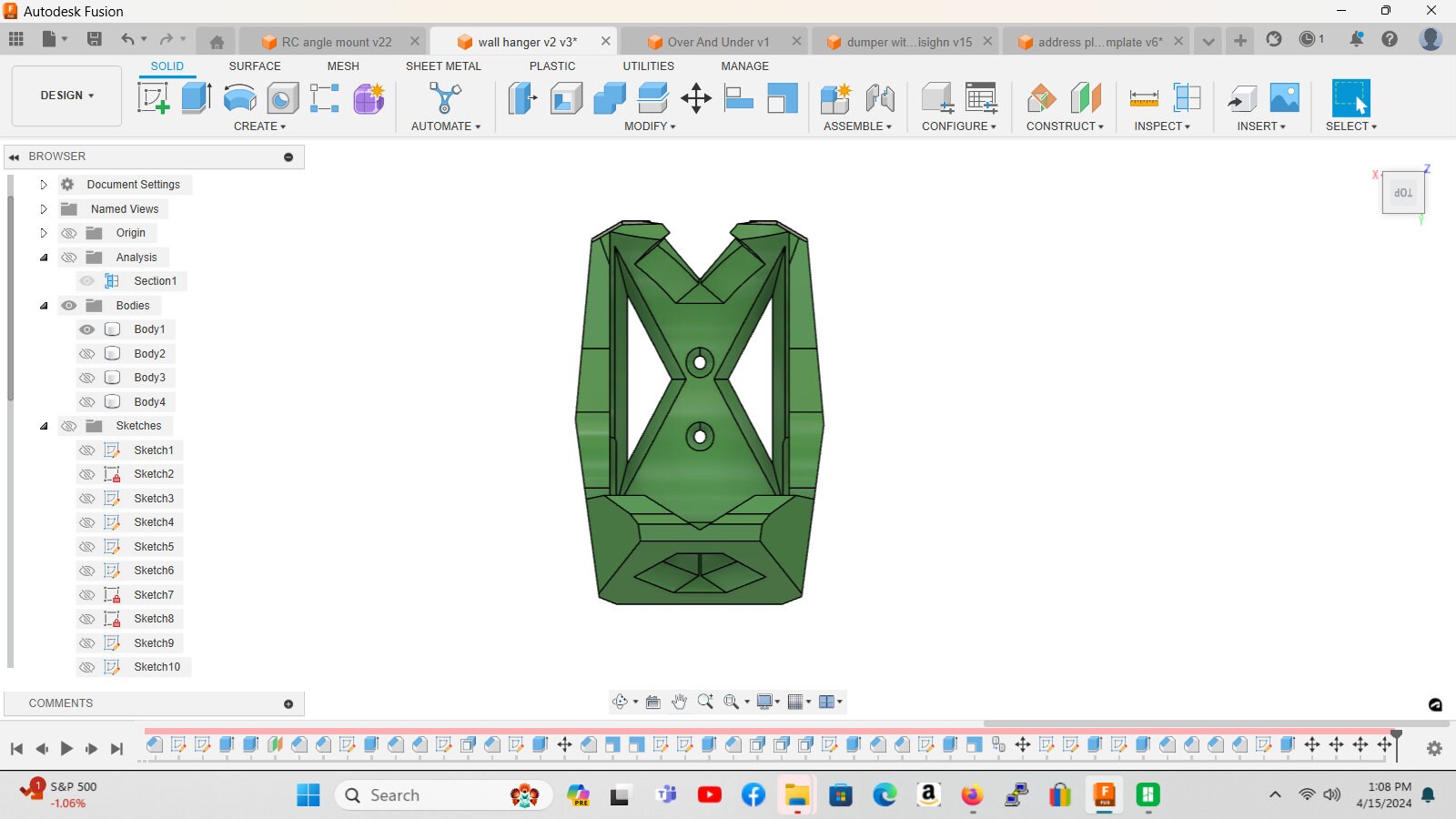Open the CONSTRUCT menu
The width and height of the screenshot is (1456, 819).
[1065, 126]
